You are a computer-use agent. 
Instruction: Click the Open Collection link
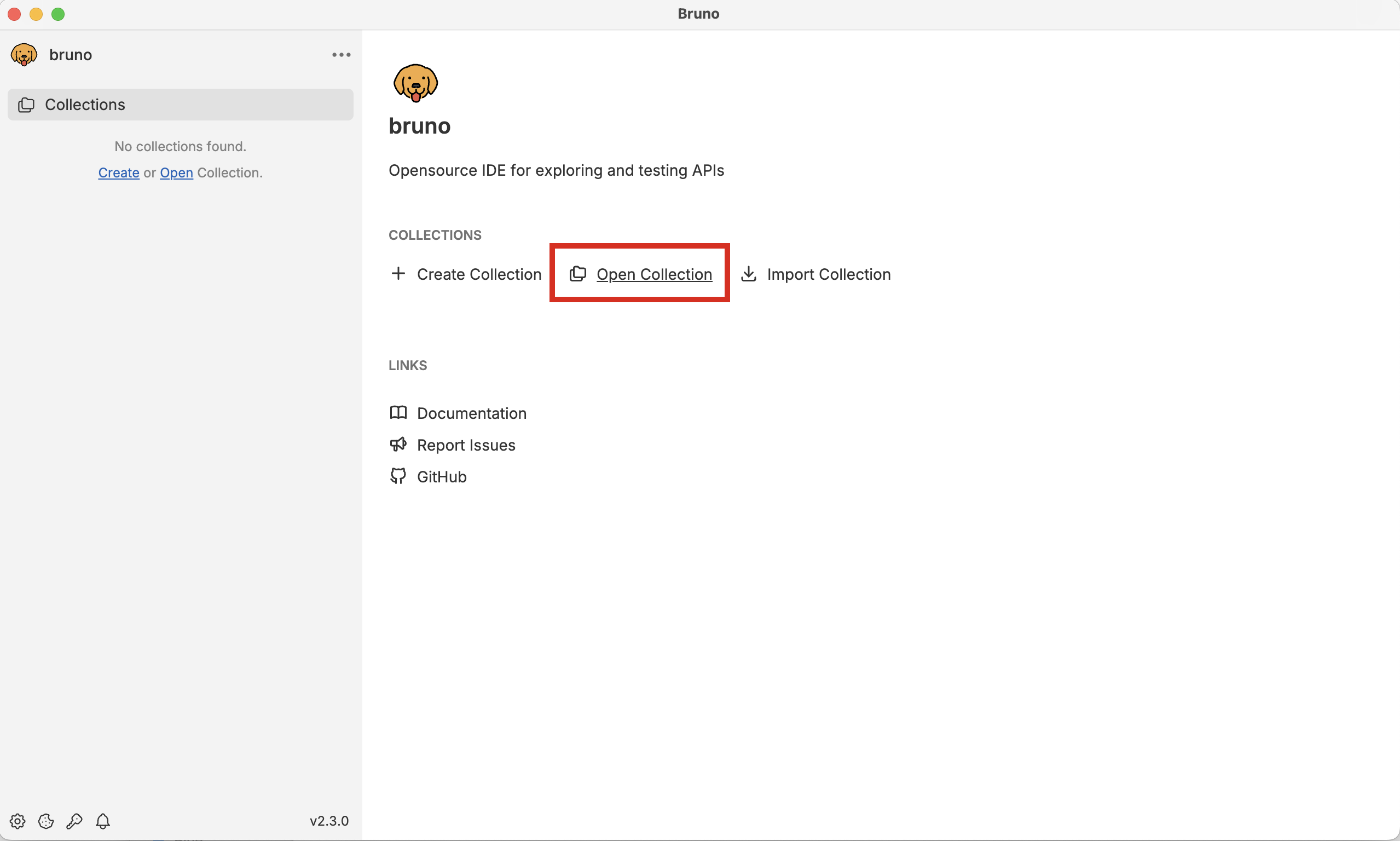click(x=654, y=274)
